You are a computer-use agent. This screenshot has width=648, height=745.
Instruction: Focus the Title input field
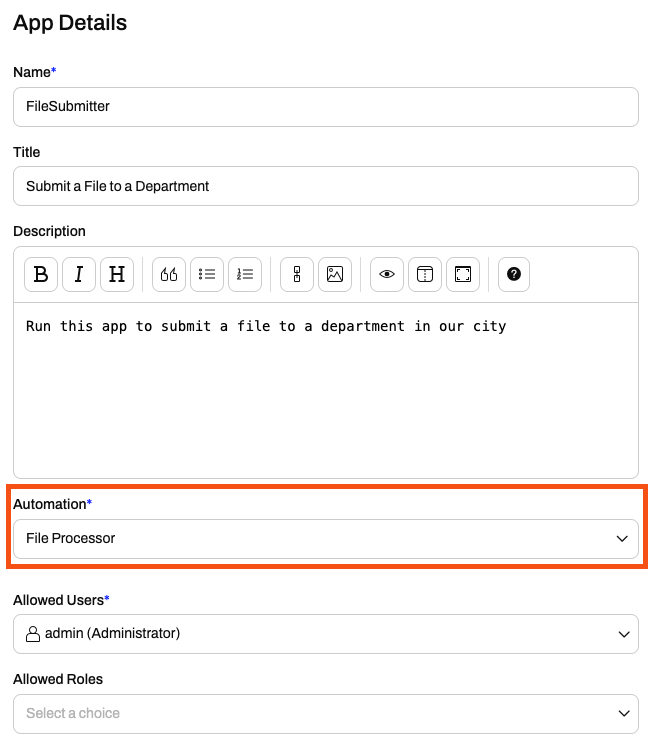(326, 186)
